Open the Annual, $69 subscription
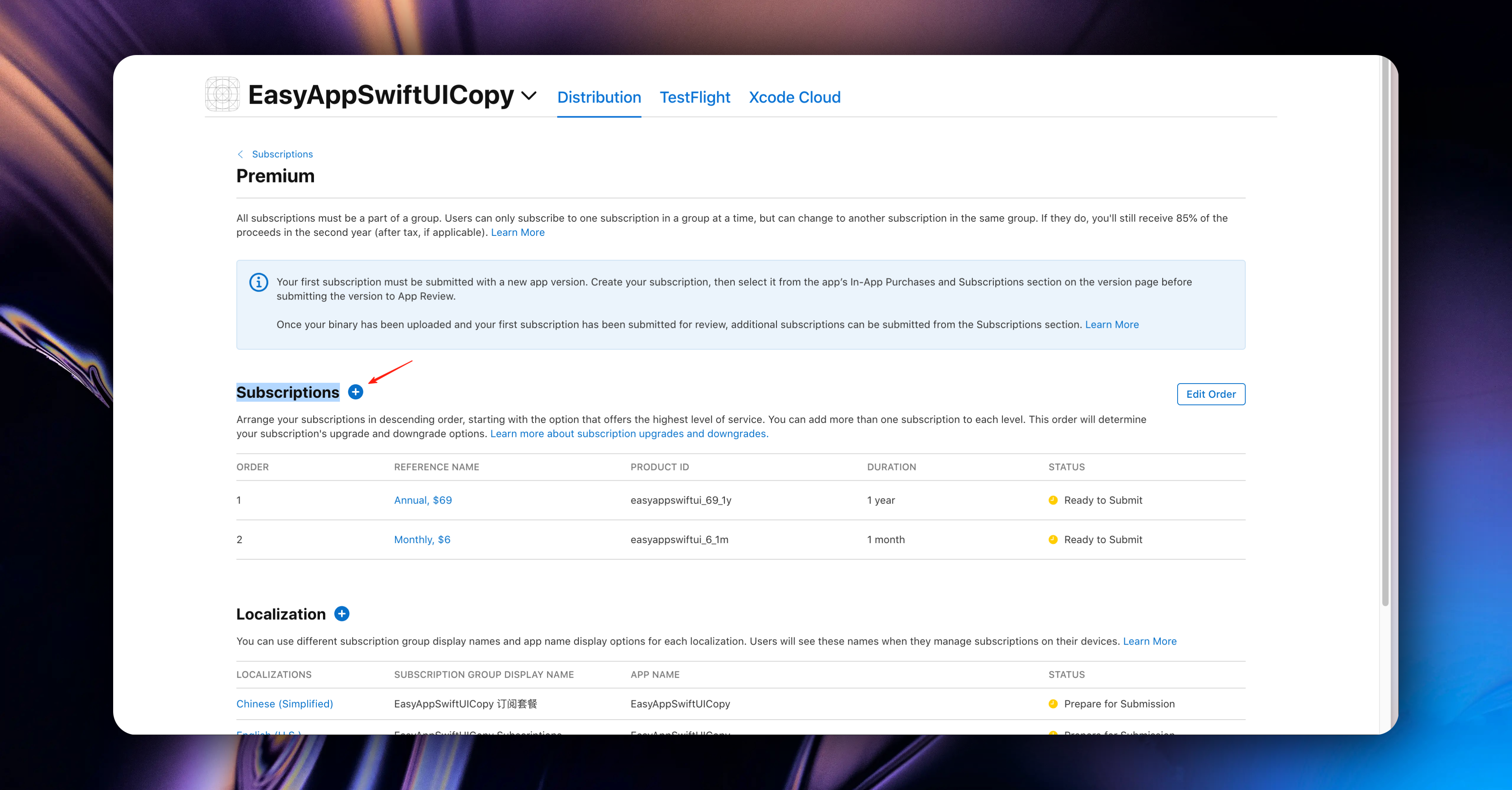1512x790 pixels. tap(423, 500)
